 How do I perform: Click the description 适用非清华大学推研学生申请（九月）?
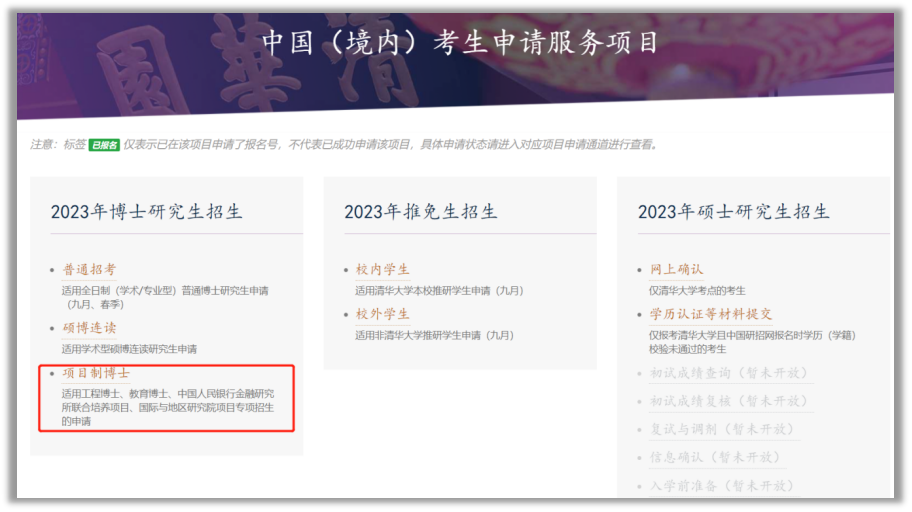tap(434, 336)
